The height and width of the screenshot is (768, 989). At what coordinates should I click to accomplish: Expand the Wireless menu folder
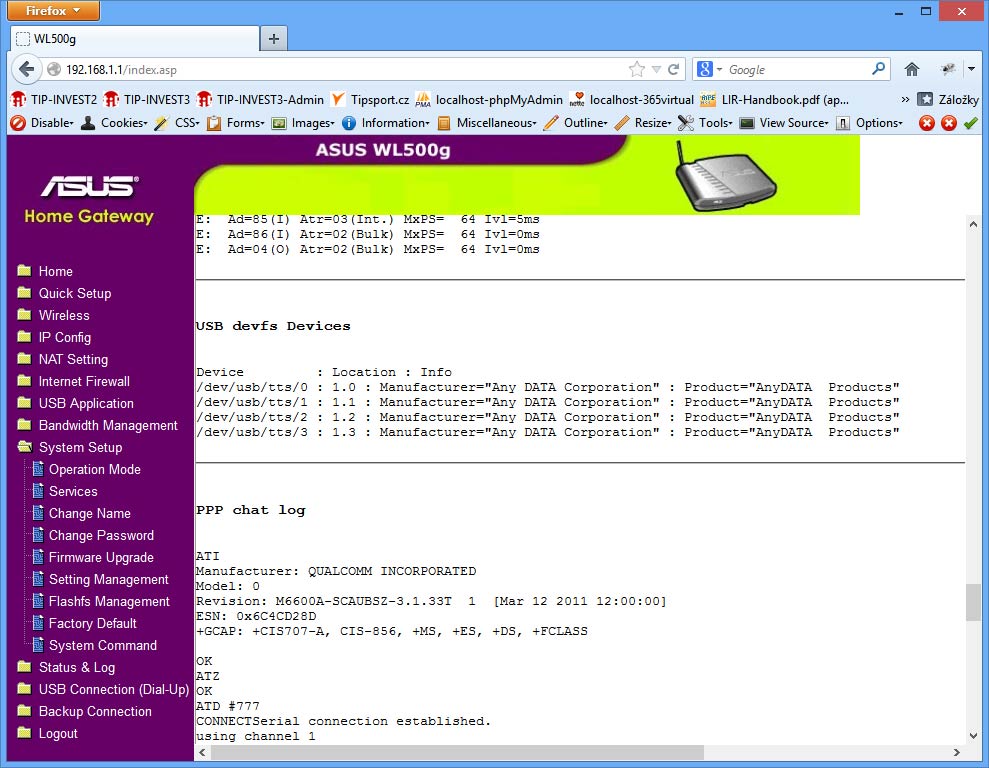[63, 315]
